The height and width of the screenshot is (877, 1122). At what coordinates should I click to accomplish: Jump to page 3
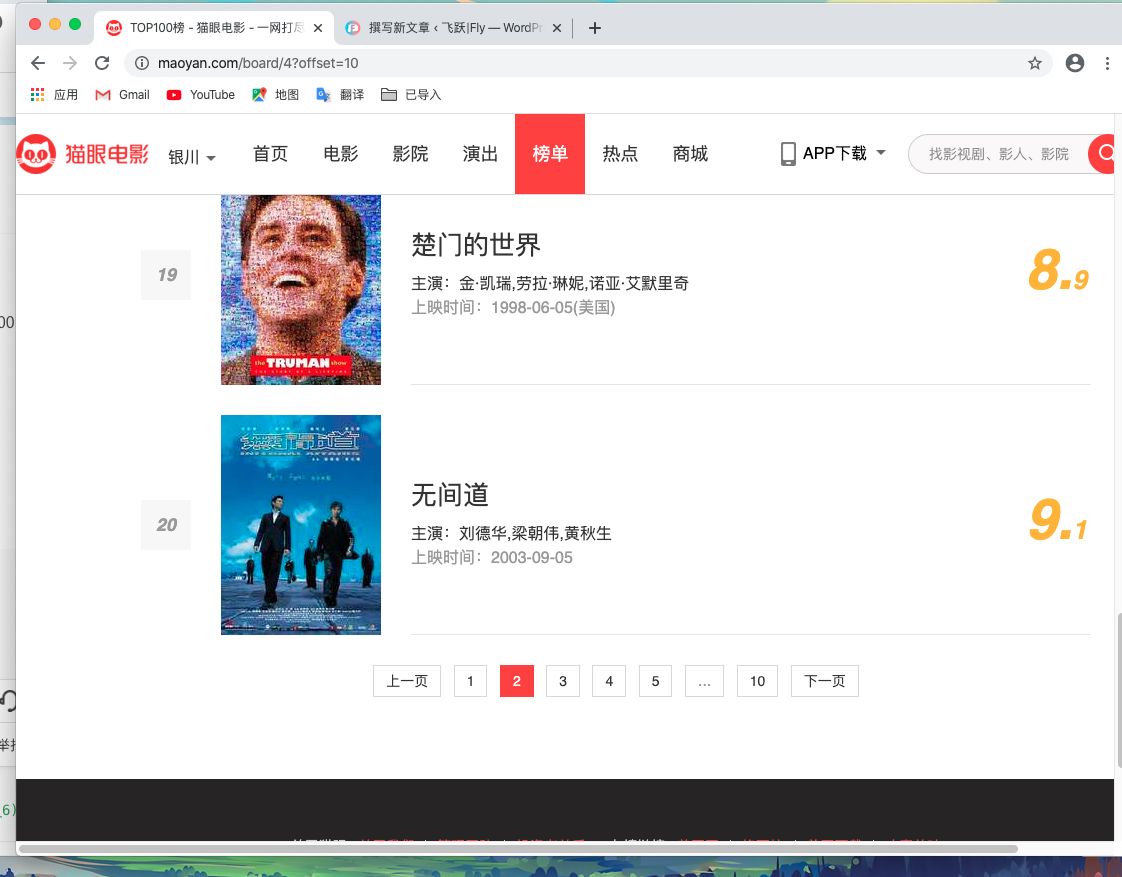562,681
